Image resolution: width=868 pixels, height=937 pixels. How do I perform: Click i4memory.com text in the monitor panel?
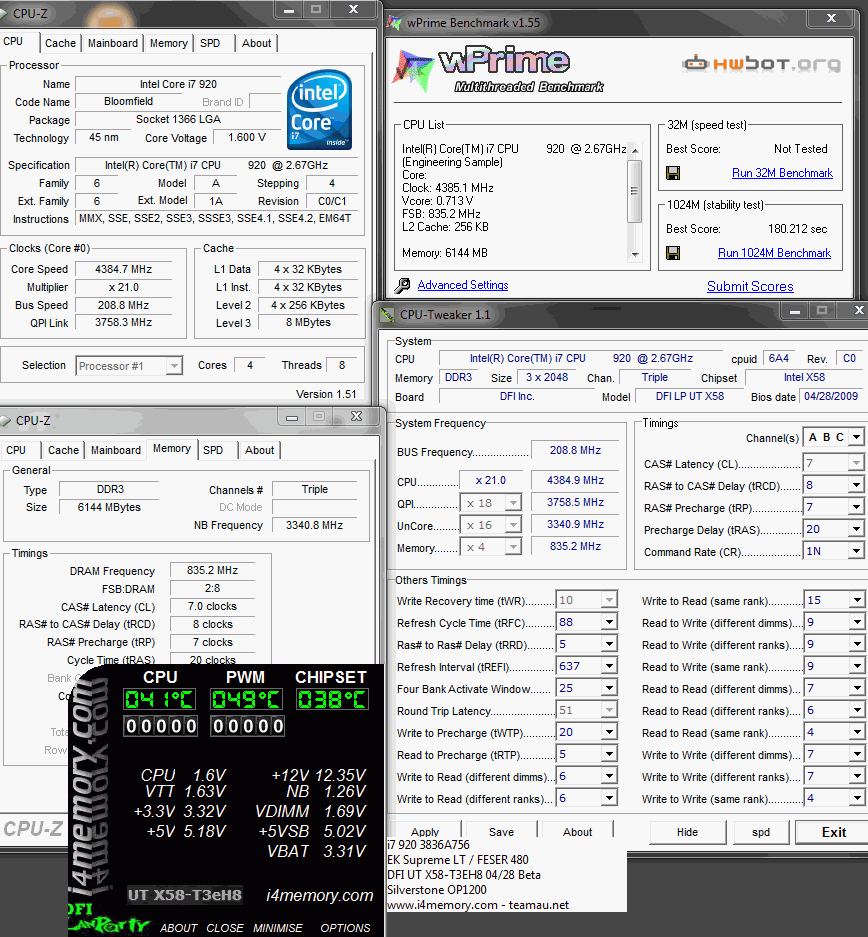click(320, 895)
